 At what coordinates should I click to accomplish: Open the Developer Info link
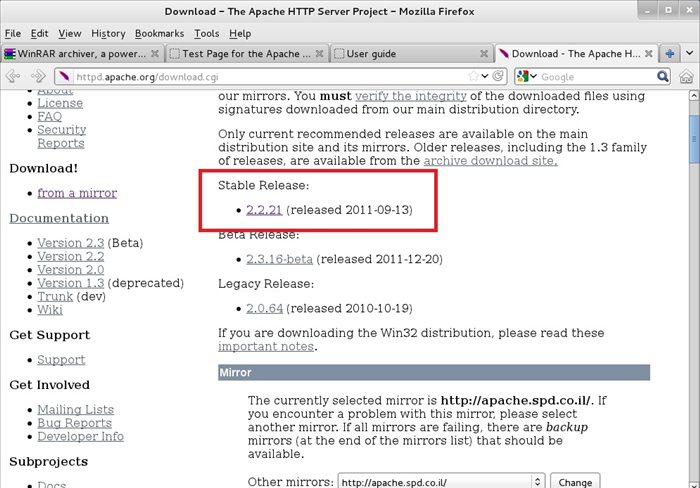(x=80, y=436)
